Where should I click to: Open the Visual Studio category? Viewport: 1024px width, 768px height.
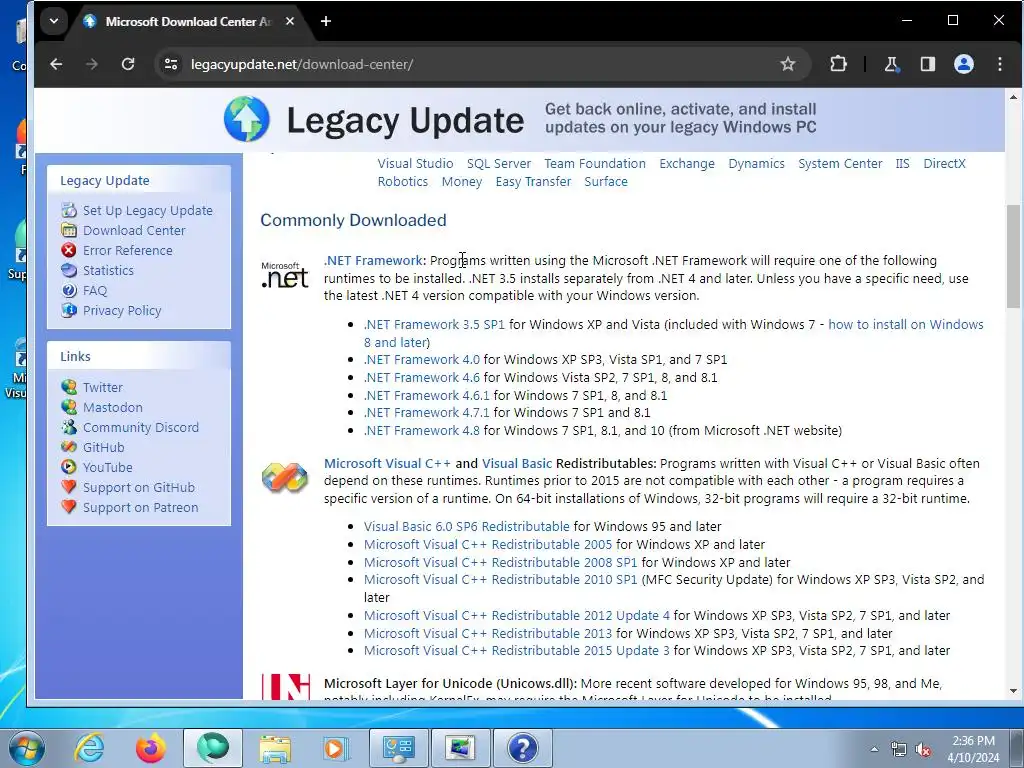pos(415,163)
